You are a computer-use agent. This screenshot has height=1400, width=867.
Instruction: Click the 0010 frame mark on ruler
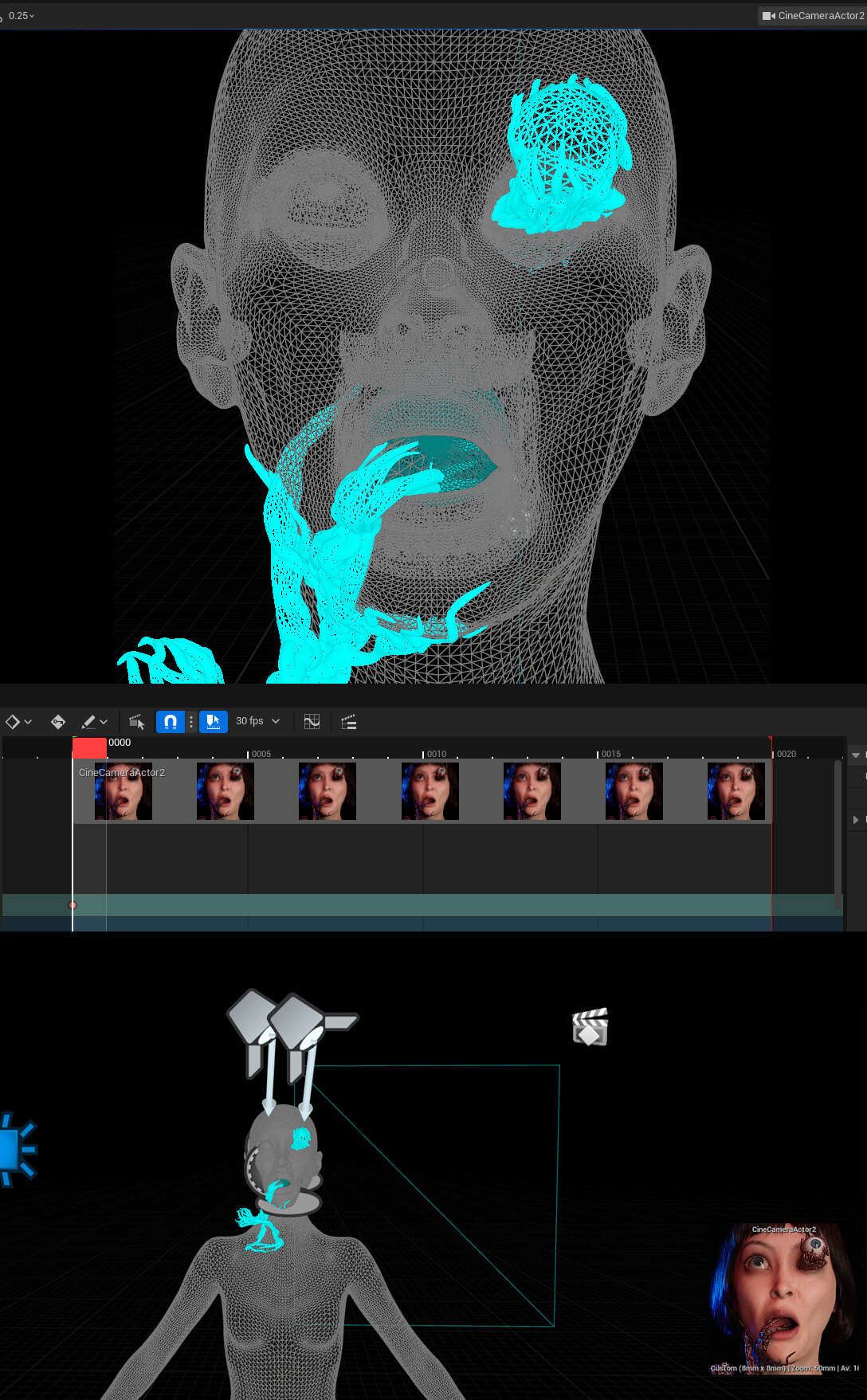click(x=436, y=754)
